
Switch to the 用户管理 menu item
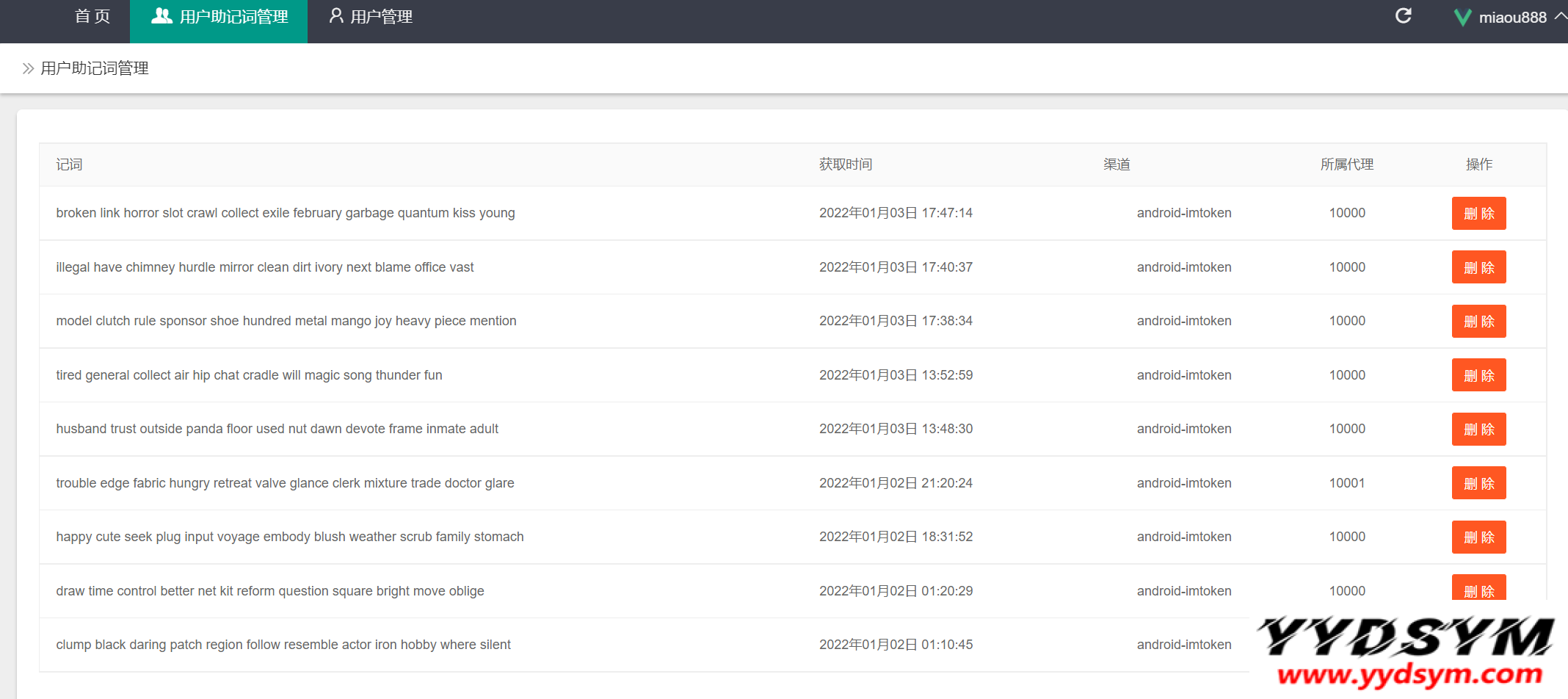(380, 17)
